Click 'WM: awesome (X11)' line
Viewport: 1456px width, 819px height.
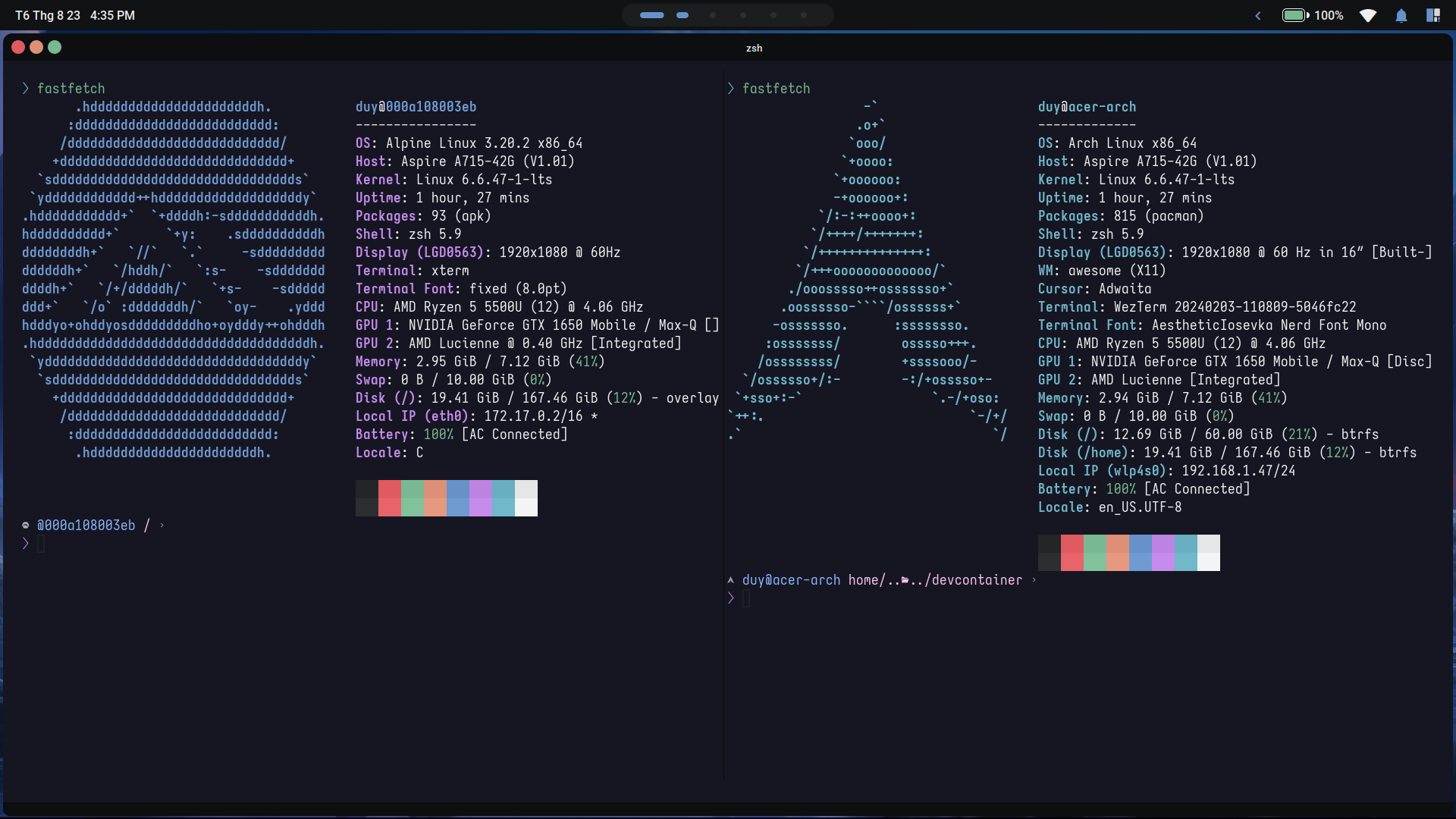[1103, 271]
